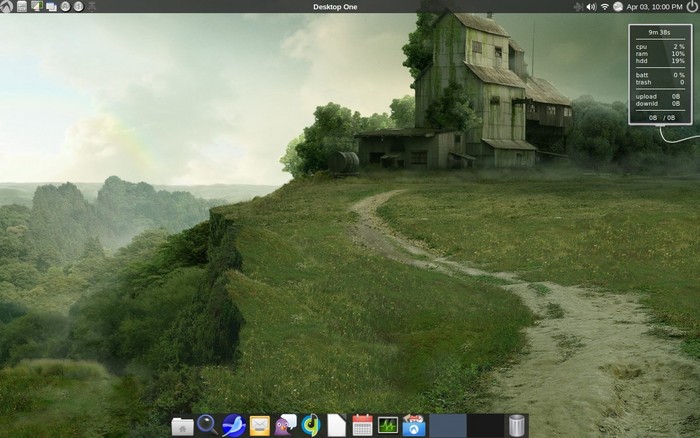This screenshot has width=700, height=438.
Task: Click the power button in top panel
Action: tap(691, 6)
